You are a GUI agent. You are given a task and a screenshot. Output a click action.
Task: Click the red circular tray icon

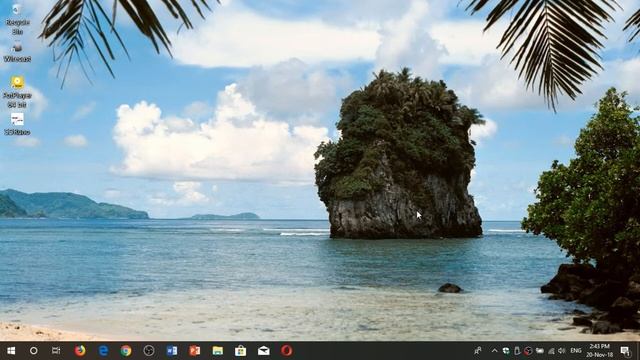528,351
